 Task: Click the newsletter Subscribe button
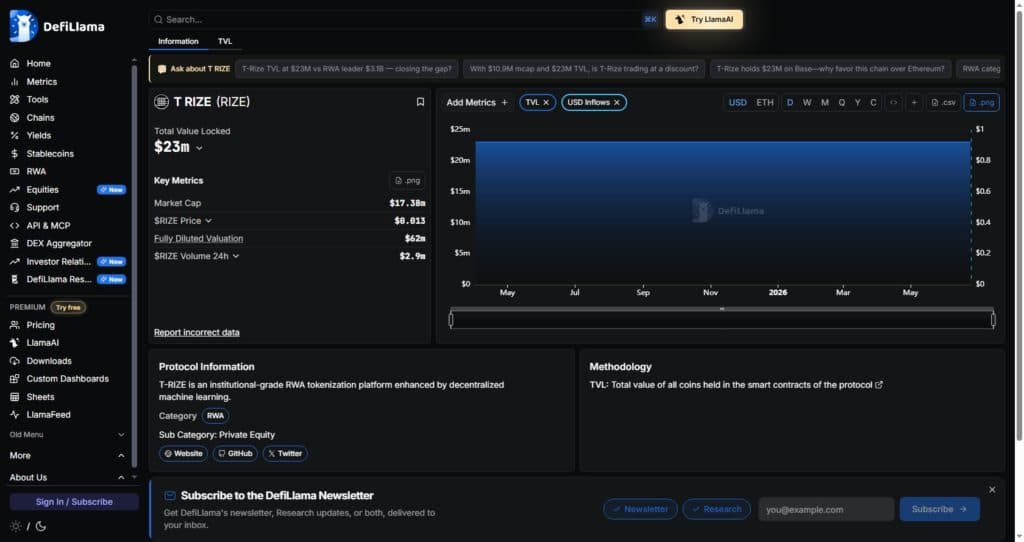pyautogui.click(x=939, y=509)
